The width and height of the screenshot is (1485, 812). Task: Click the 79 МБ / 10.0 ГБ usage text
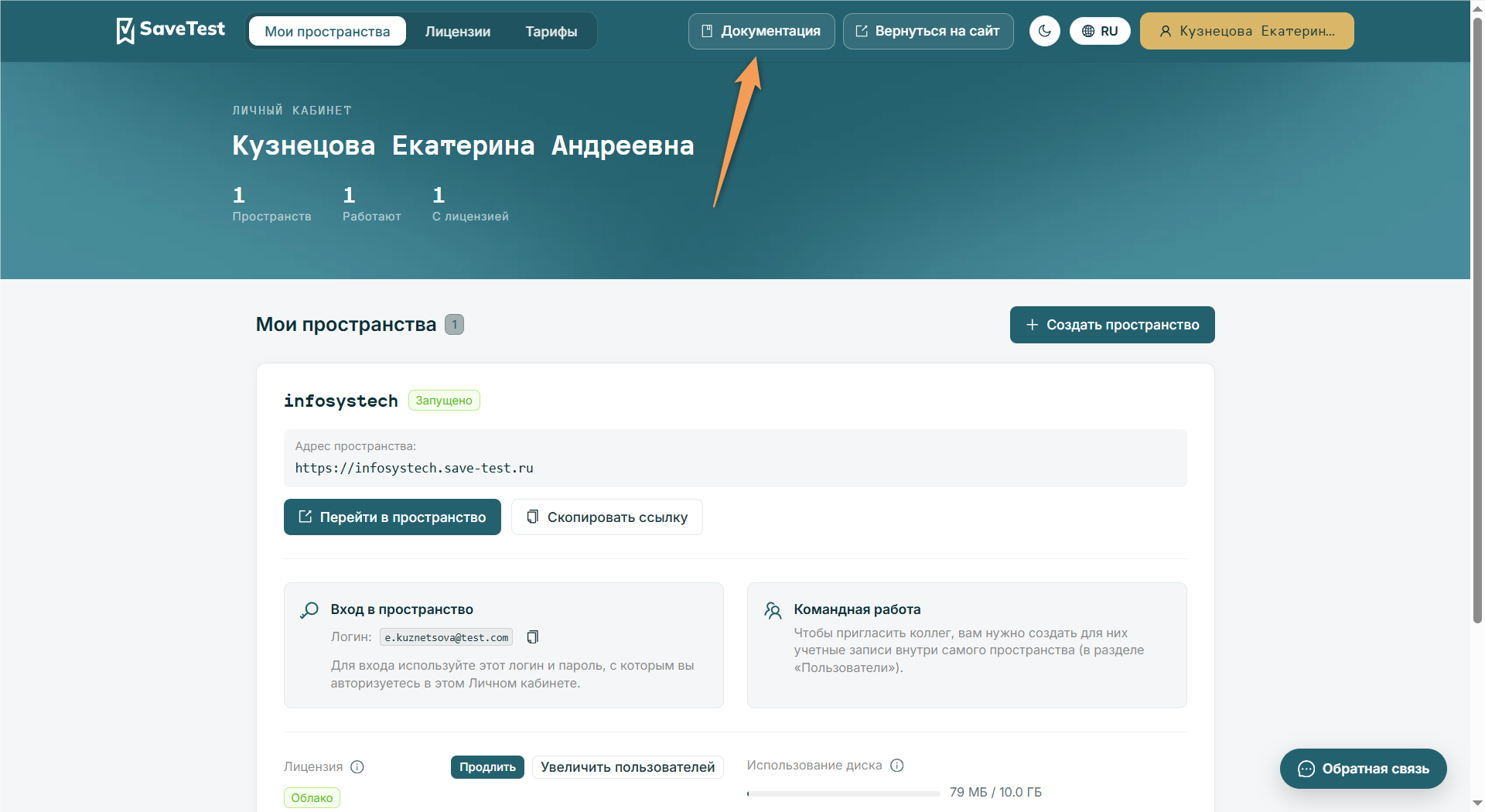coord(995,792)
